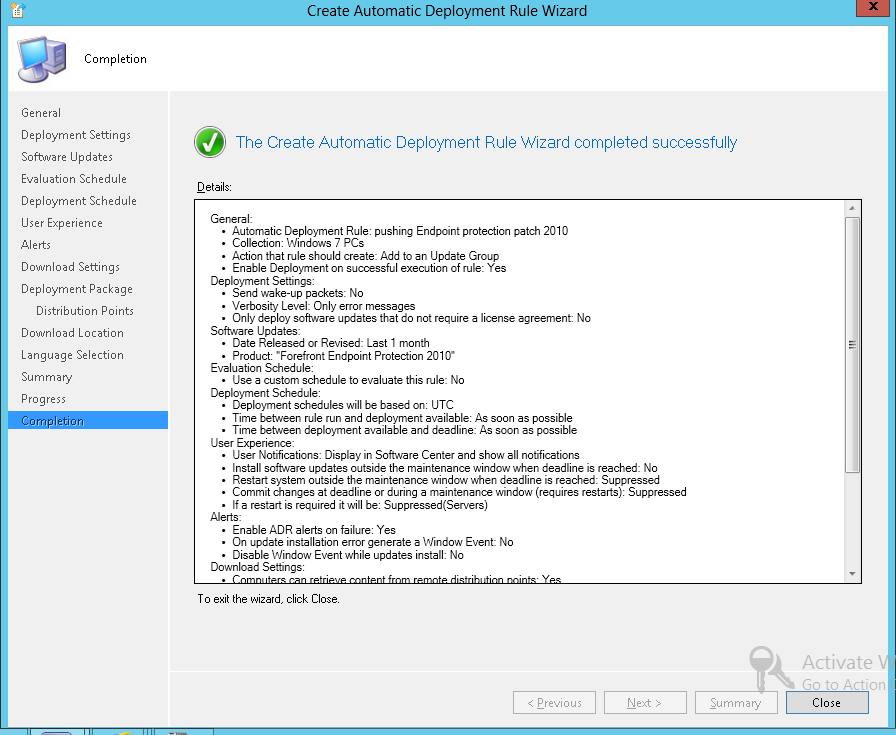The image size is (896, 735).
Task: Select Alerts in the sidebar
Action: (36, 245)
